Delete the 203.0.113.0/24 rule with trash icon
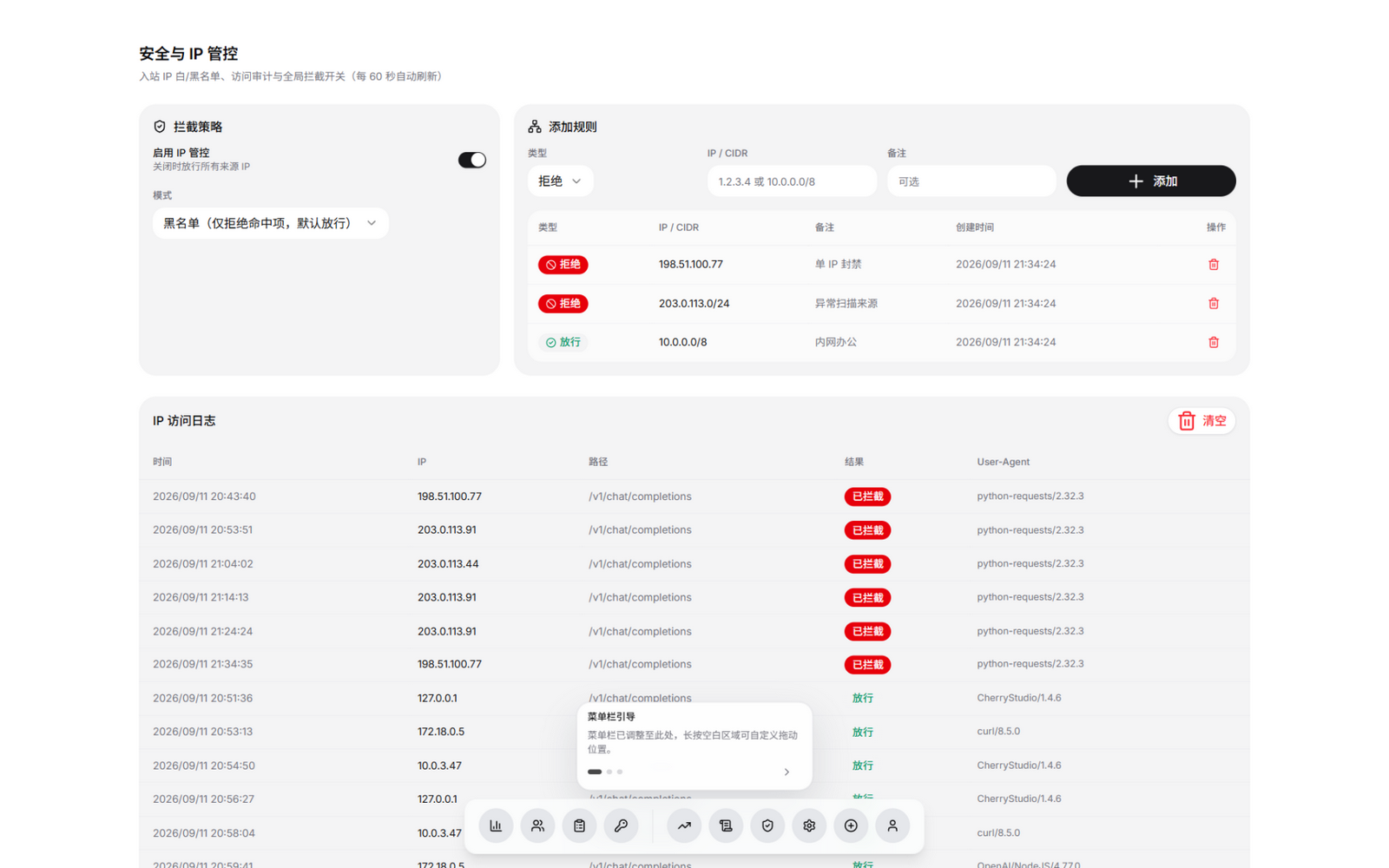Screen dimensions: 1389x868 pyautogui.click(x=1214, y=304)
